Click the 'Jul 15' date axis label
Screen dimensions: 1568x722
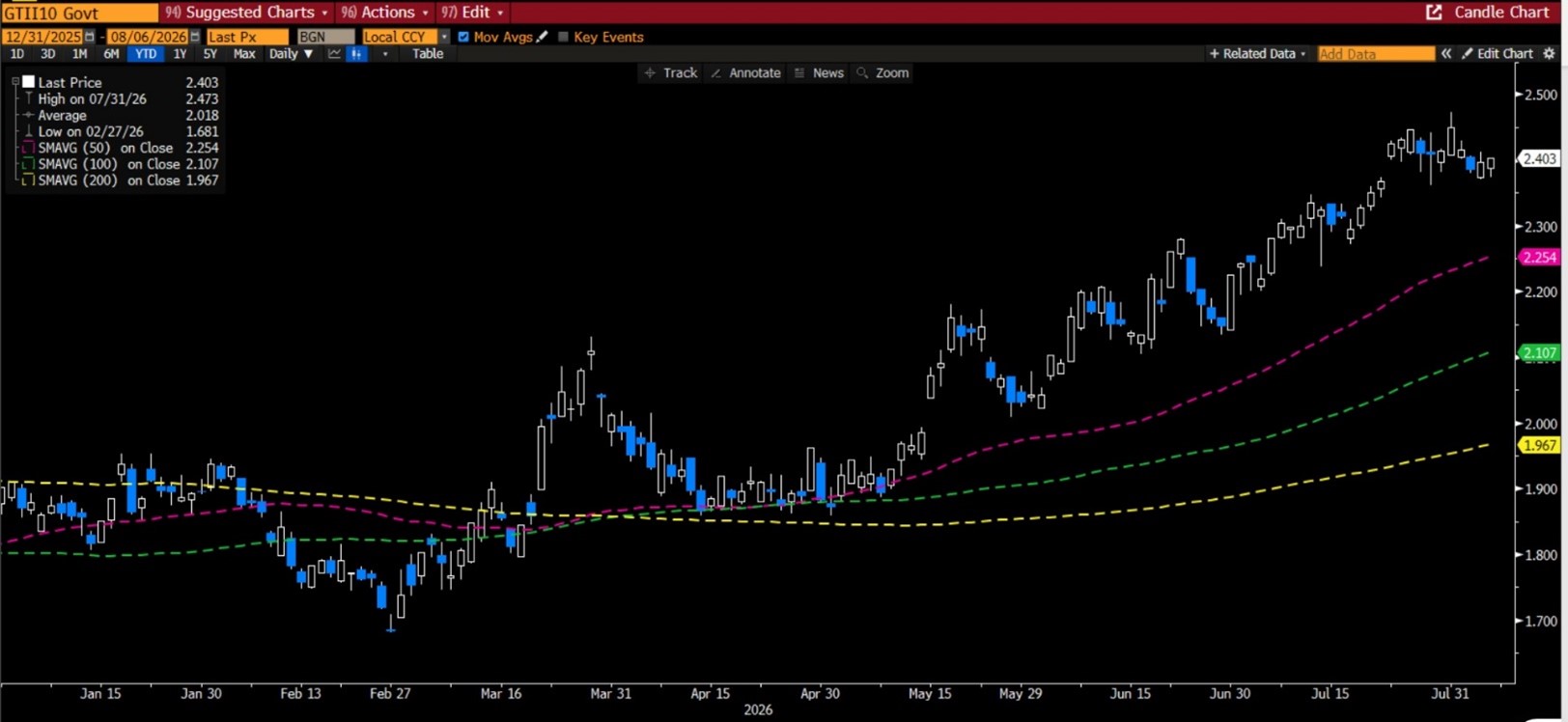pos(1330,693)
